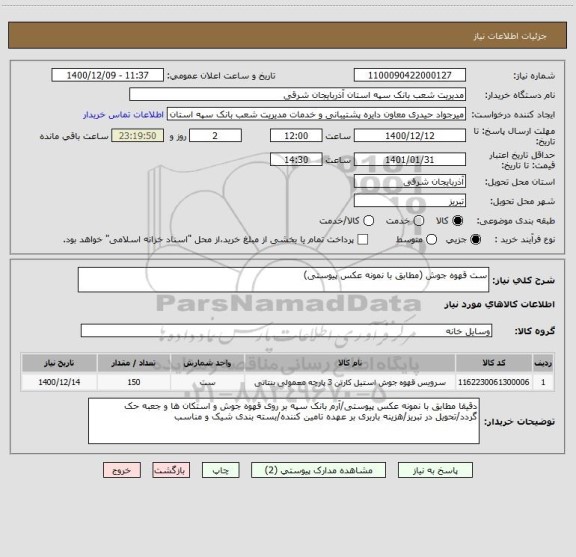Click the need date cell 1400/12/14
This screenshot has height=557, width=576.
coord(59,382)
